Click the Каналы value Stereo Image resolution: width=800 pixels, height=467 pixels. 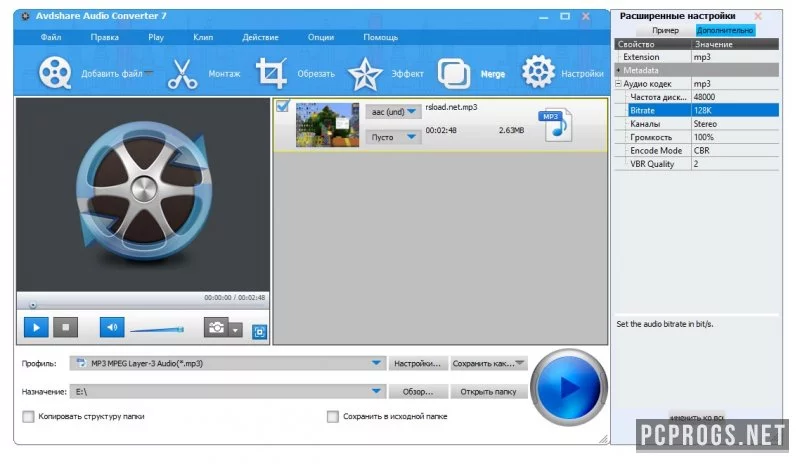(x=705, y=124)
